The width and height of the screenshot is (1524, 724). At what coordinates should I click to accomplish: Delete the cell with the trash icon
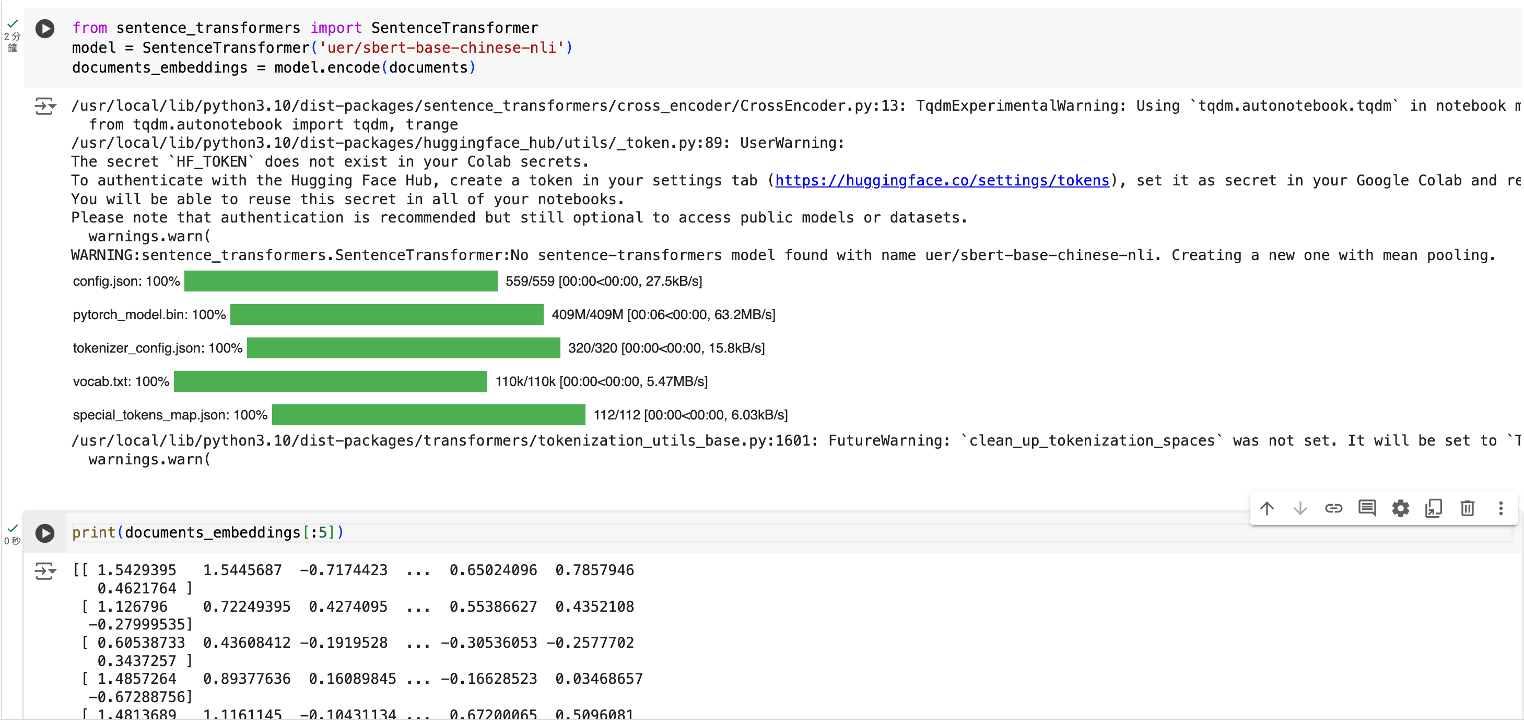1467,508
